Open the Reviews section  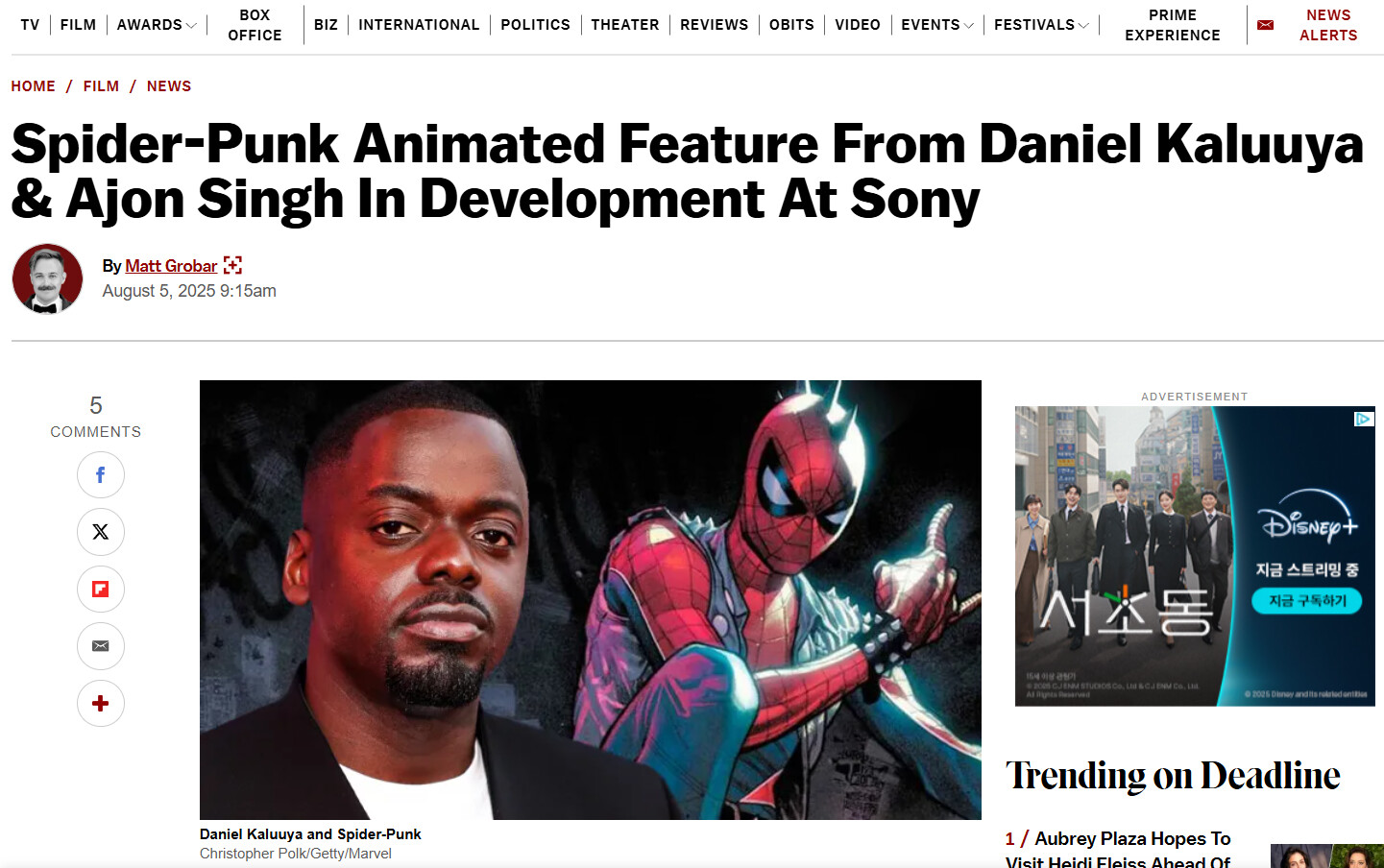click(714, 25)
